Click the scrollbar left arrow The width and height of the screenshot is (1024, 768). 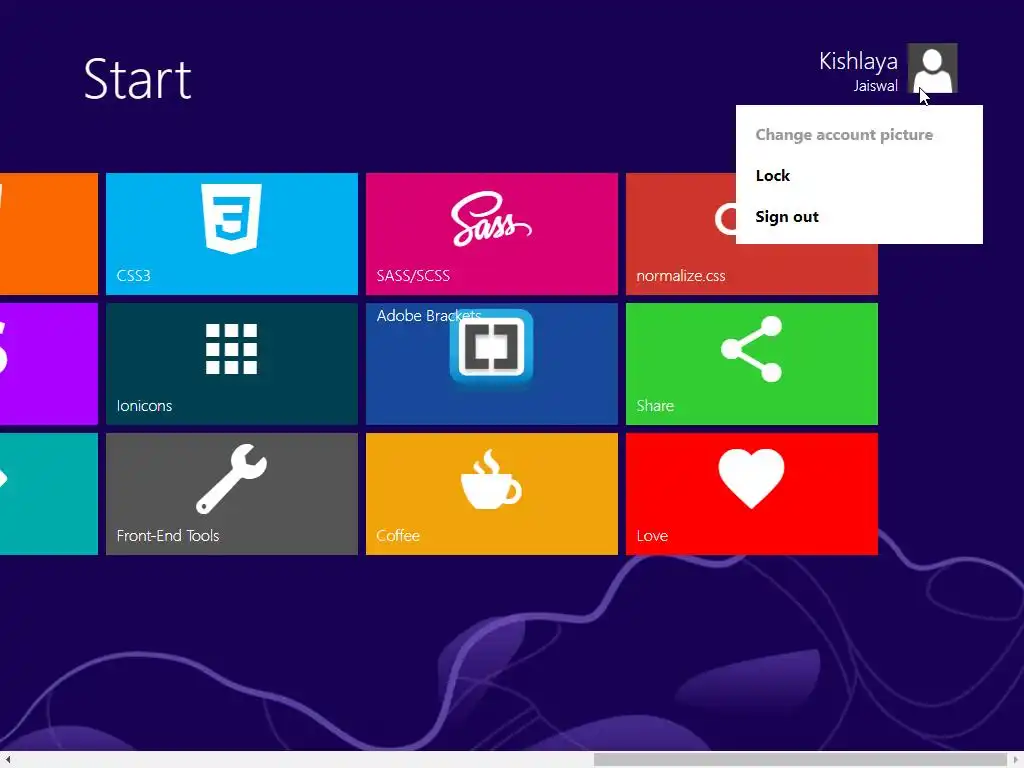8,760
